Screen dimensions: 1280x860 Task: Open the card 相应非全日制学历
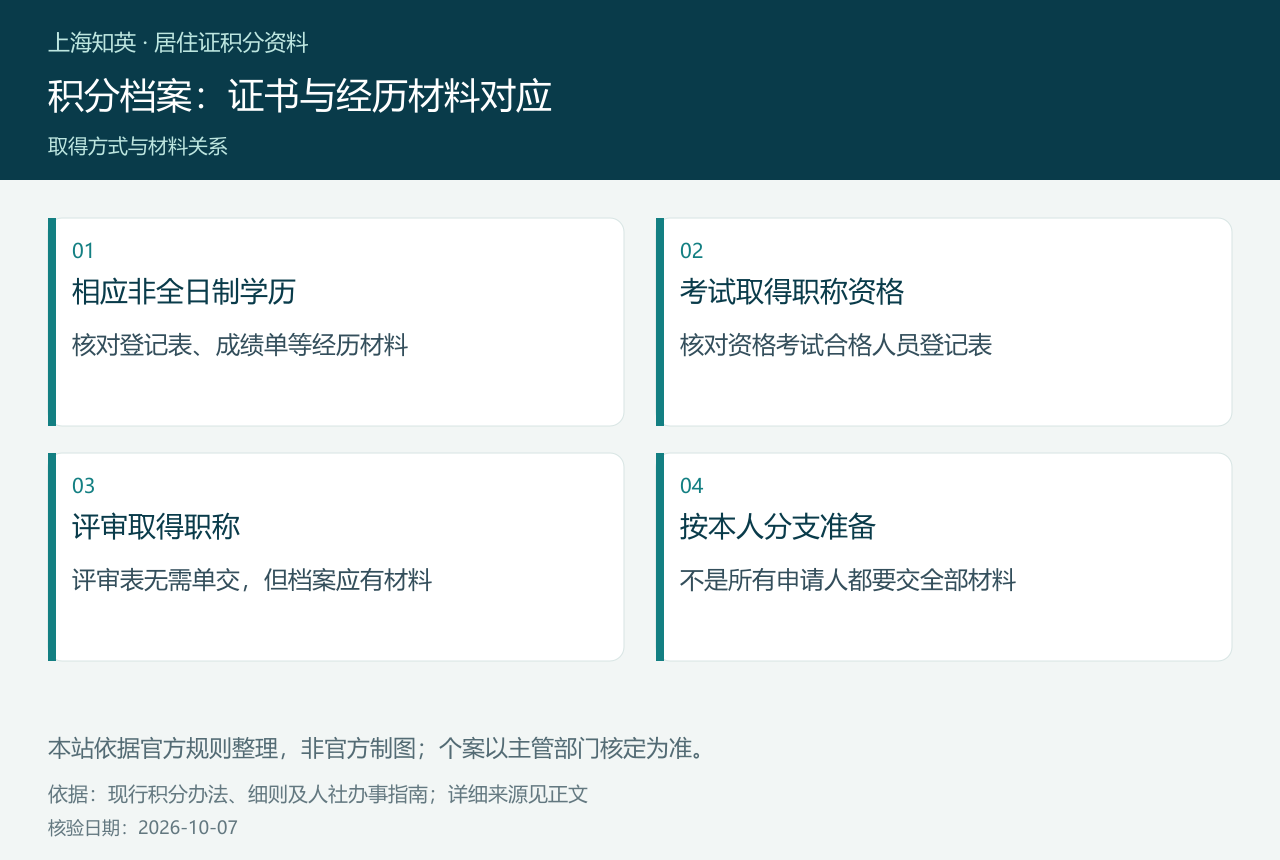pos(336,322)
